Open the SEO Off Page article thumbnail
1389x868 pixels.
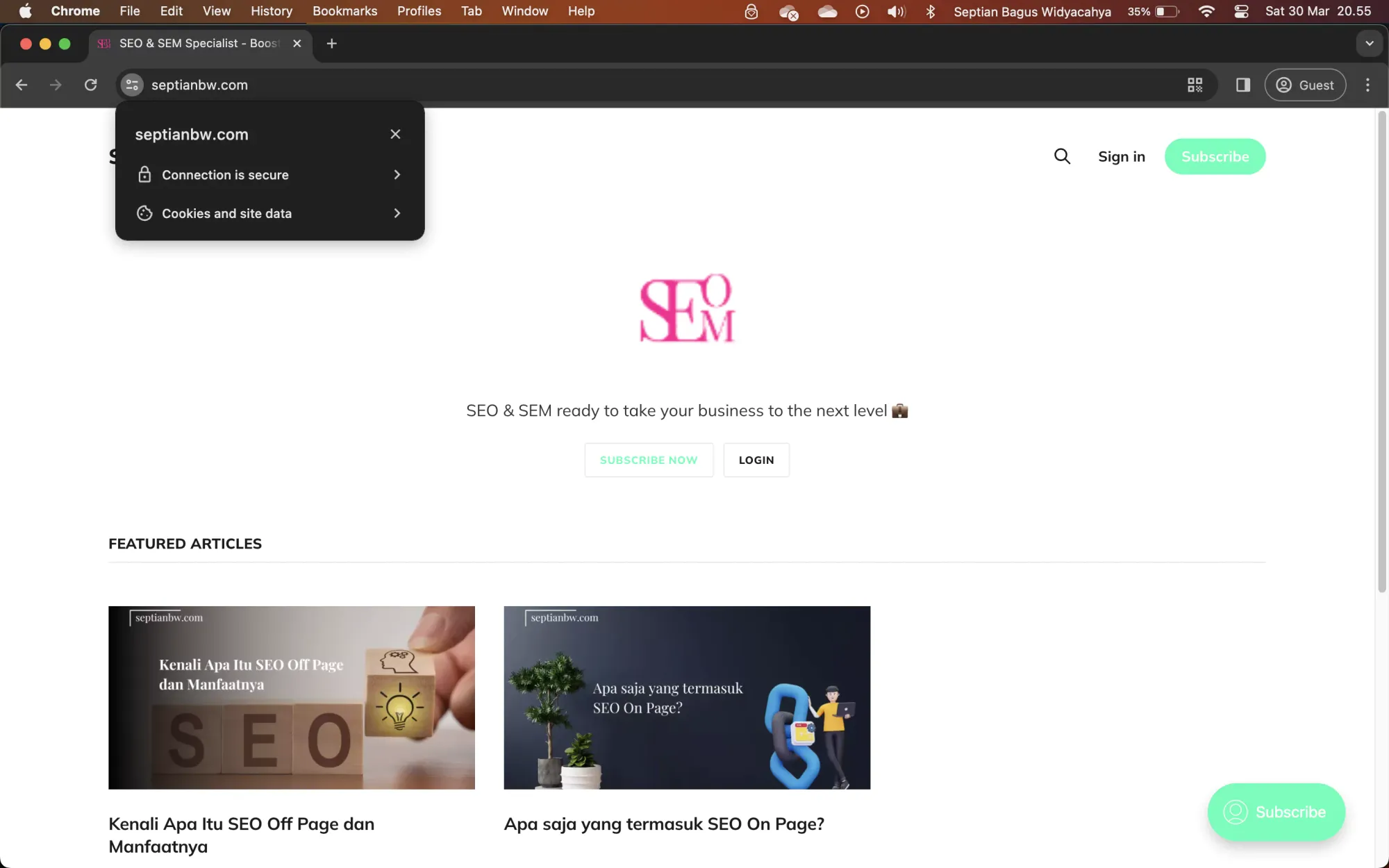coord(291,697)
